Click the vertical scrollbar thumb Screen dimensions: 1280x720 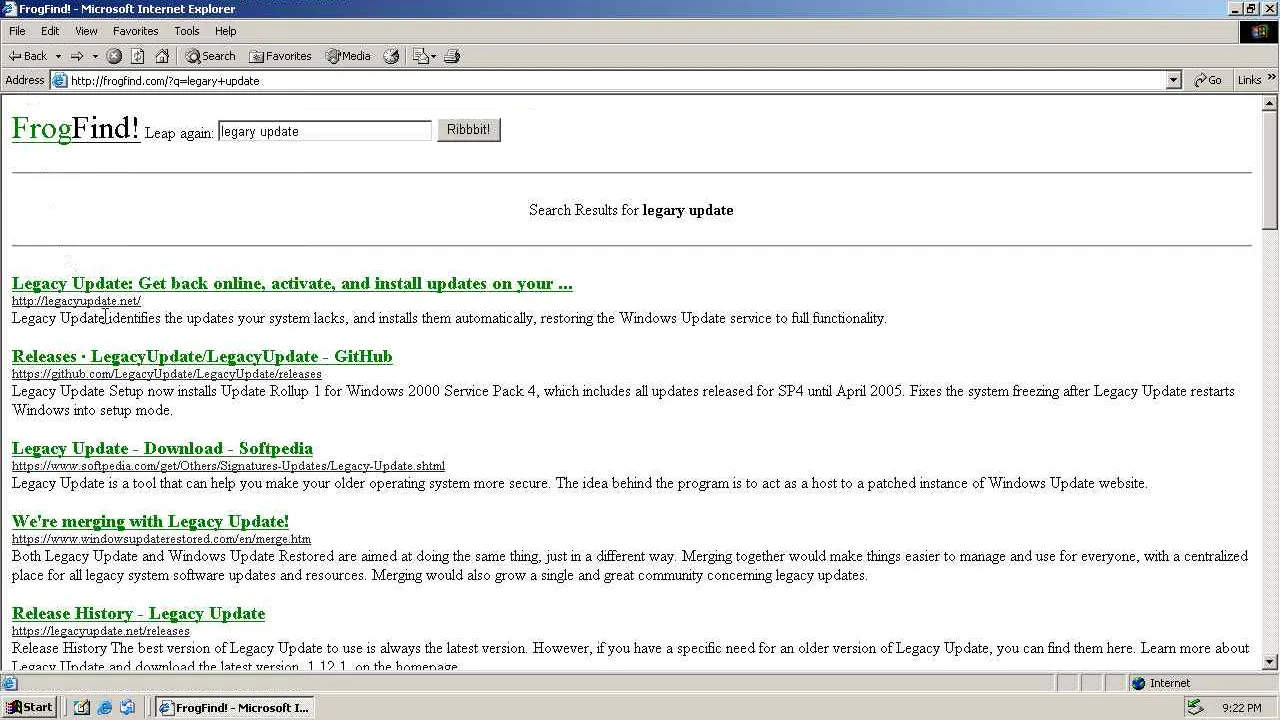pos(1270,171)
